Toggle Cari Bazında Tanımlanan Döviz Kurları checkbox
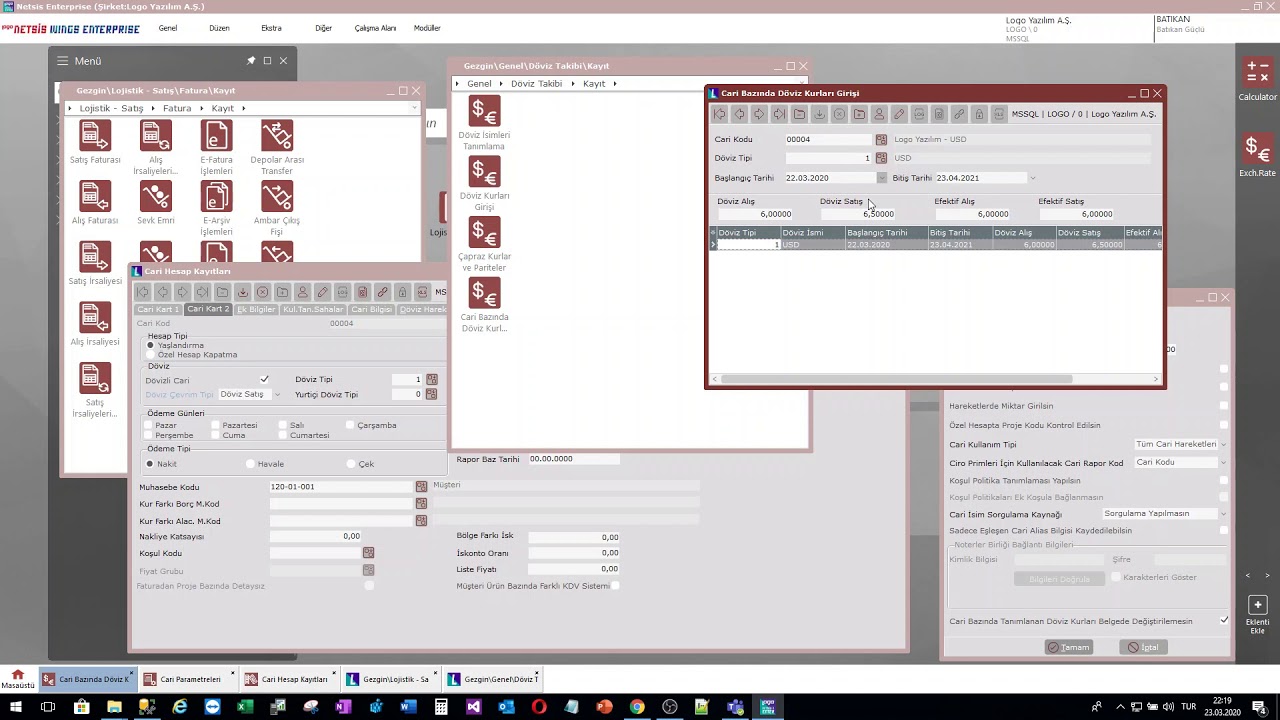Image resolution: width=1280 pixels, height=720 pixels. pos(1224,621)
